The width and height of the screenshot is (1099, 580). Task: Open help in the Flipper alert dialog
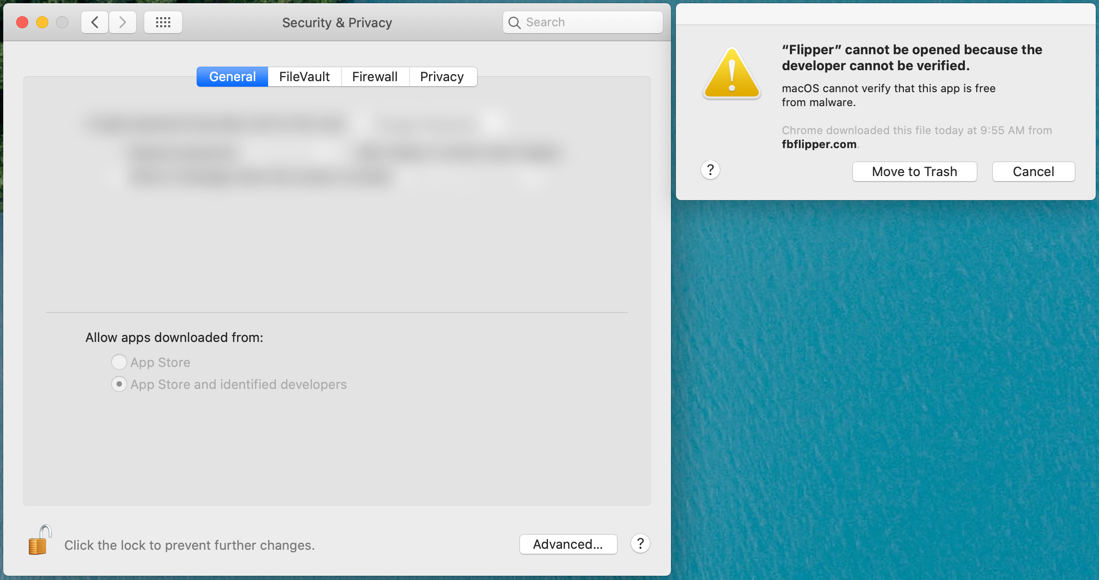click(x=710, y=170)
